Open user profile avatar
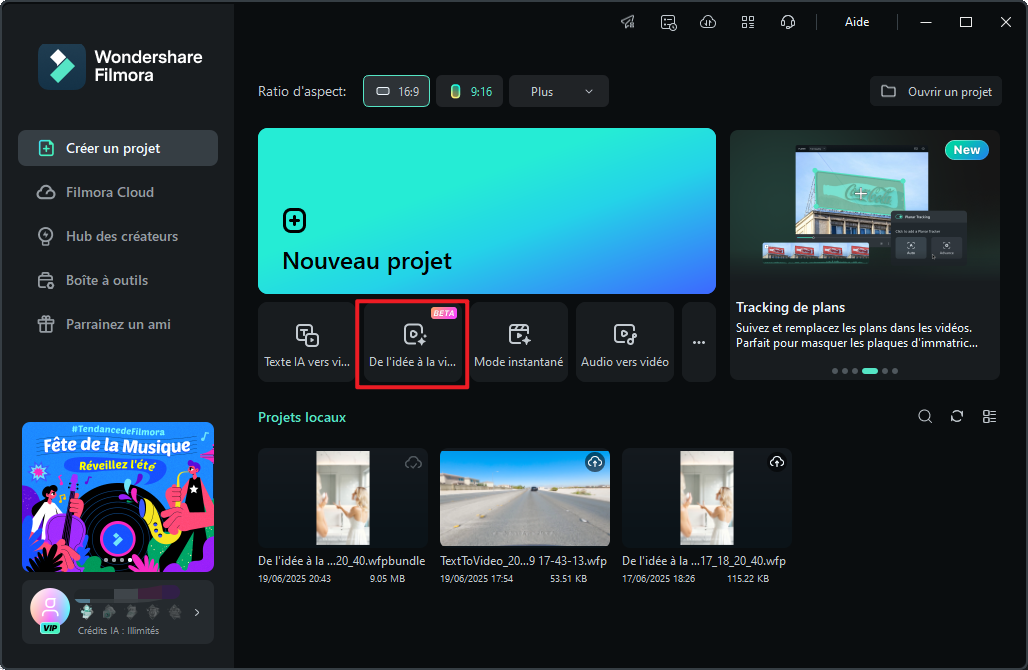This screenshot has height=670, width=1028. pyautogui.click(x=50, y=610)
